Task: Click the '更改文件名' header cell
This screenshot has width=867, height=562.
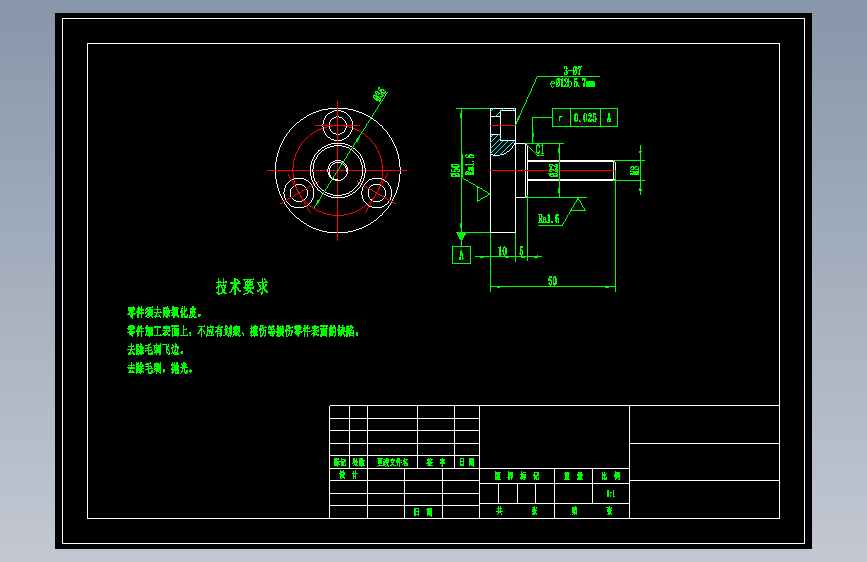Action: 393,462
